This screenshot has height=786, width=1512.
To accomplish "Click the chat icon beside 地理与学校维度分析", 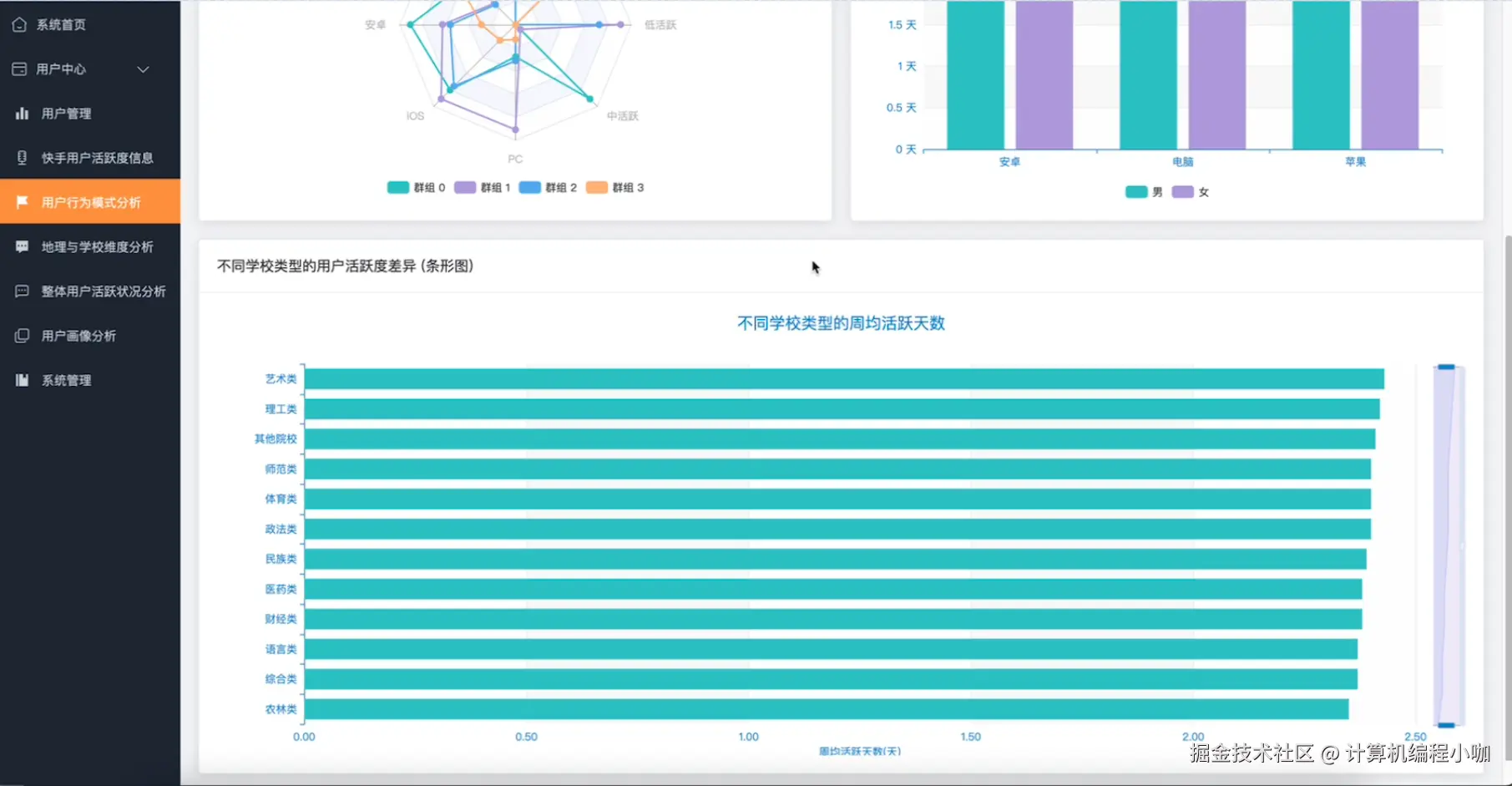I will coord(23,246).
